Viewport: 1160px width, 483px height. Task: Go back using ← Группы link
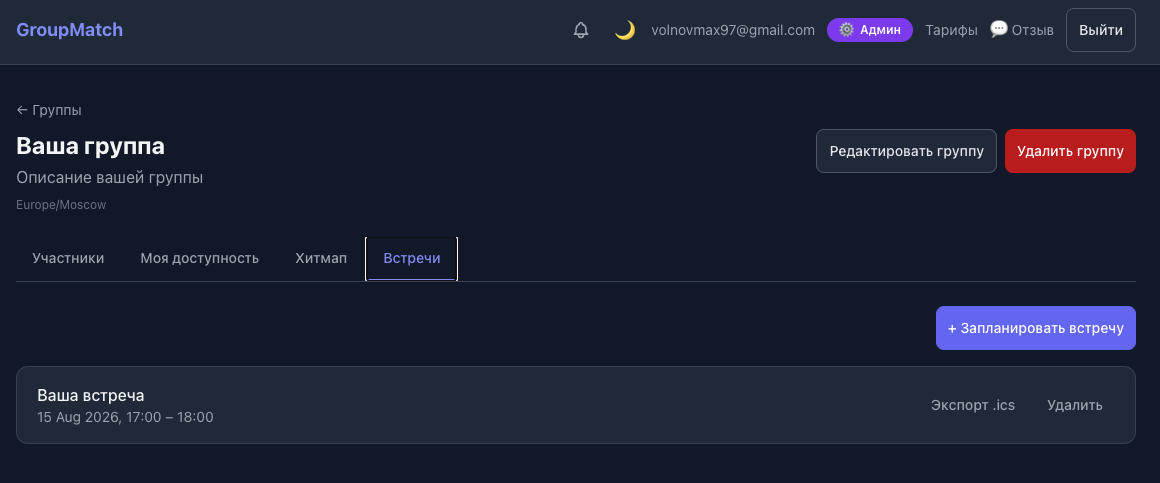(x=49, y=110)
